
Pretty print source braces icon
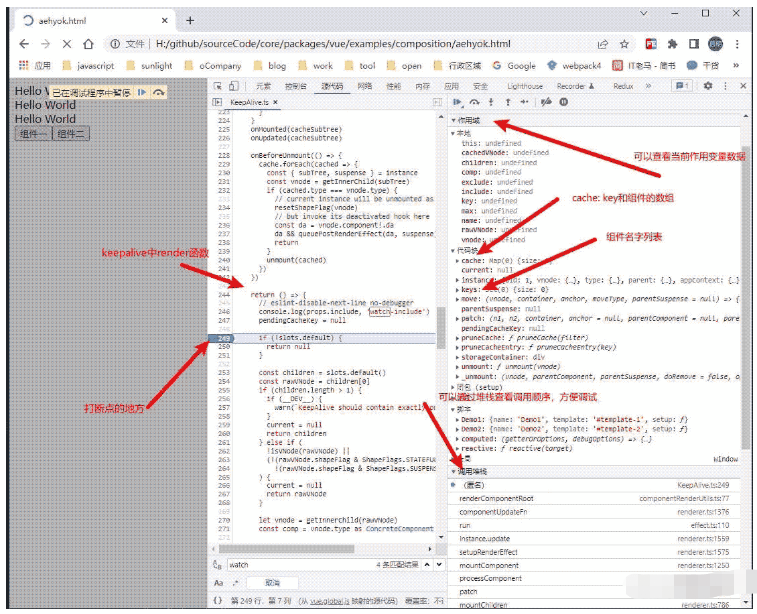point(218,600)
